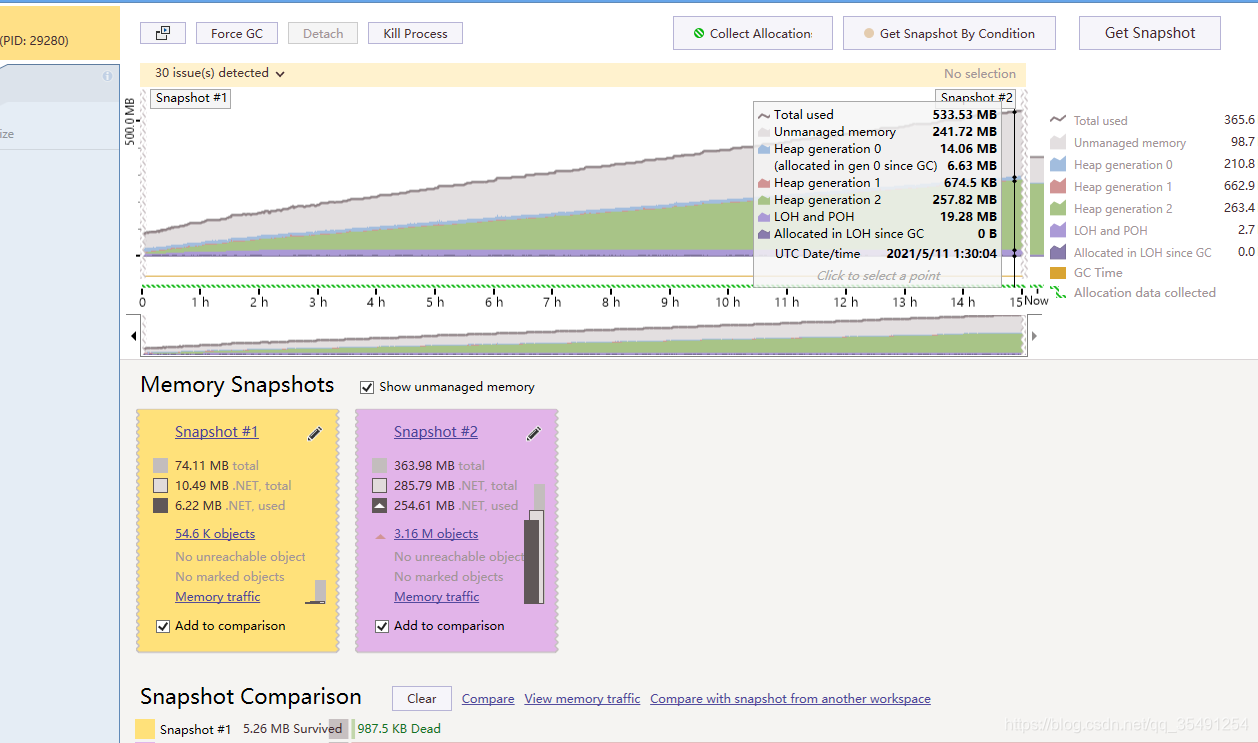Click the Force GC button
Screen dimensions: 1258x743
(237, 34)
